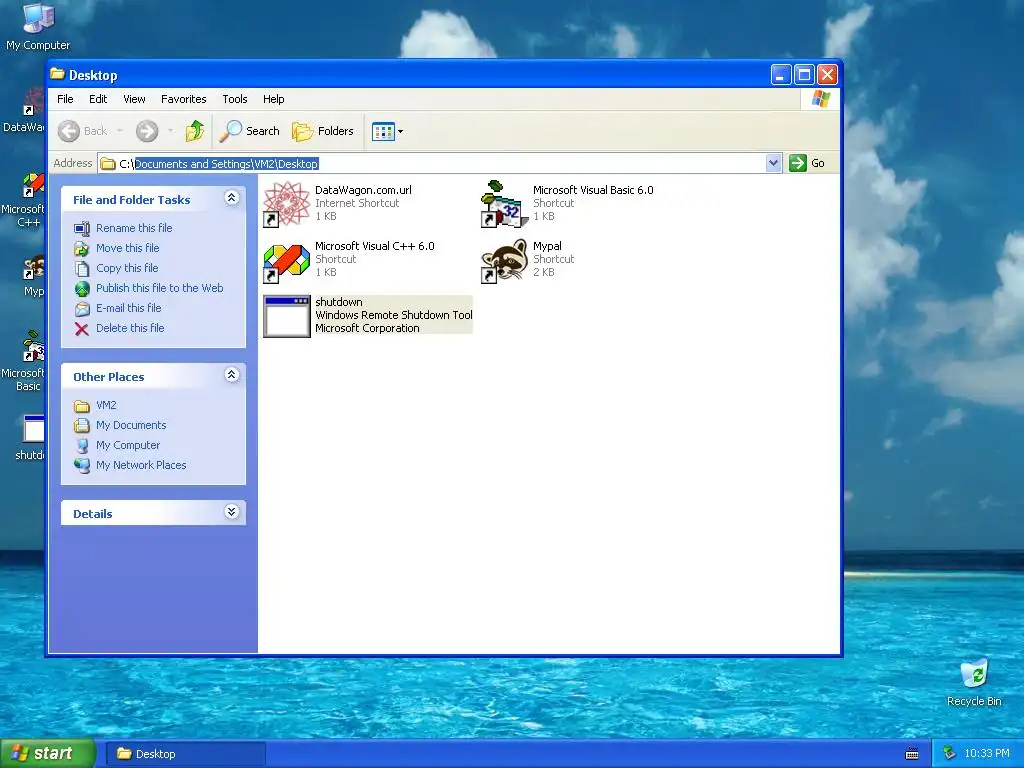This screenshot has height=768, width=1024.
Task: Click the 'Mypal' file name
Action: [547, 246]
